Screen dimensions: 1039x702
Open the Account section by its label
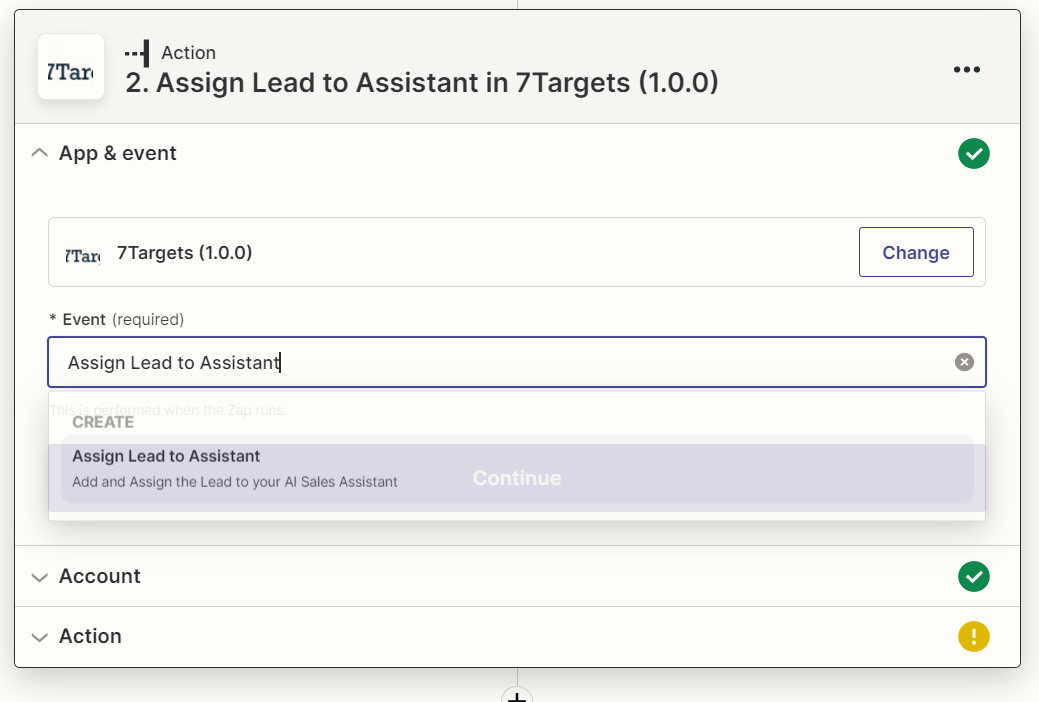(x=100, y=577)
